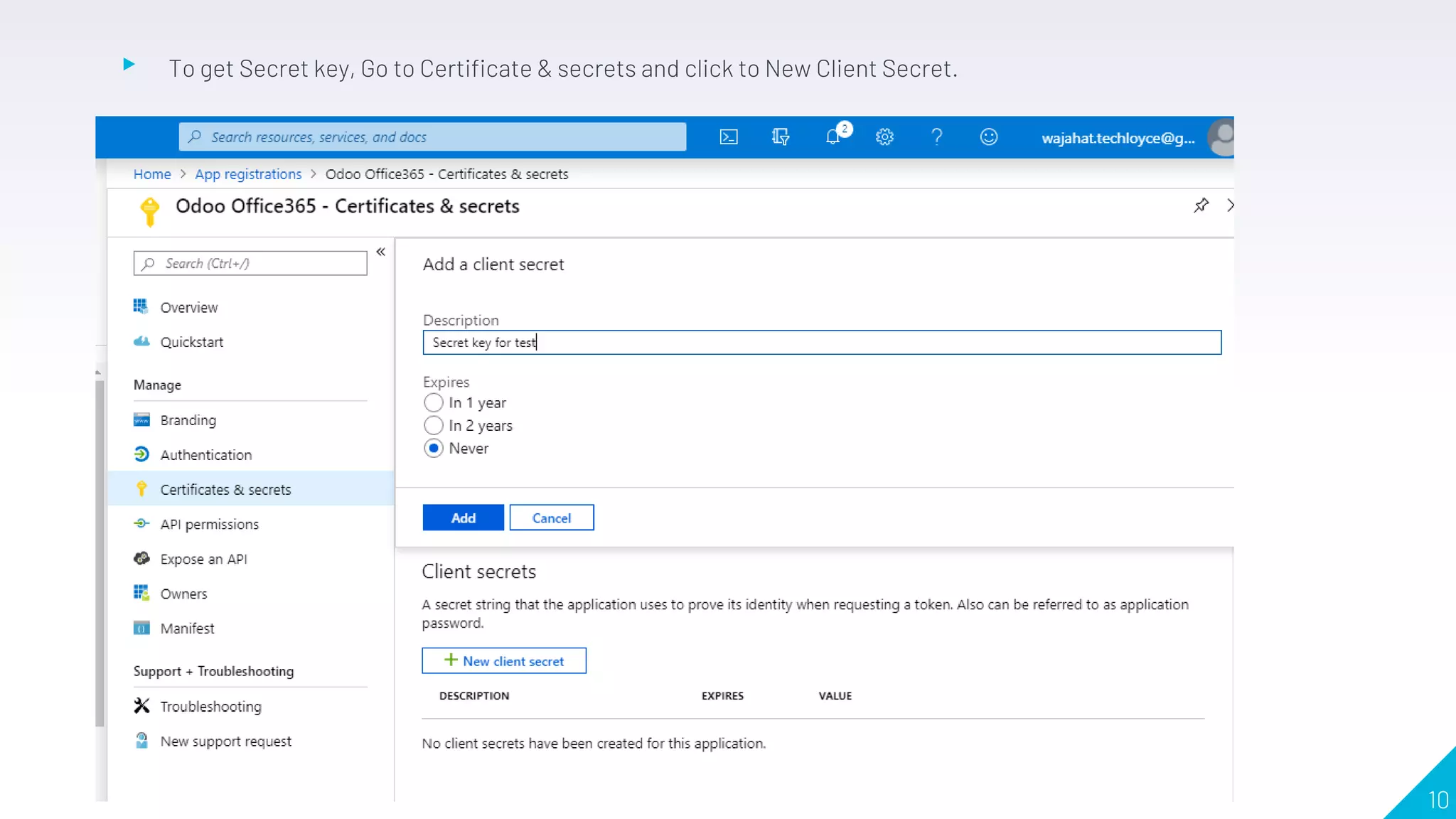Click sidebar scrollbar up arrow
The width and height of the screenshot is (1456, 819).
pos(98,372)
